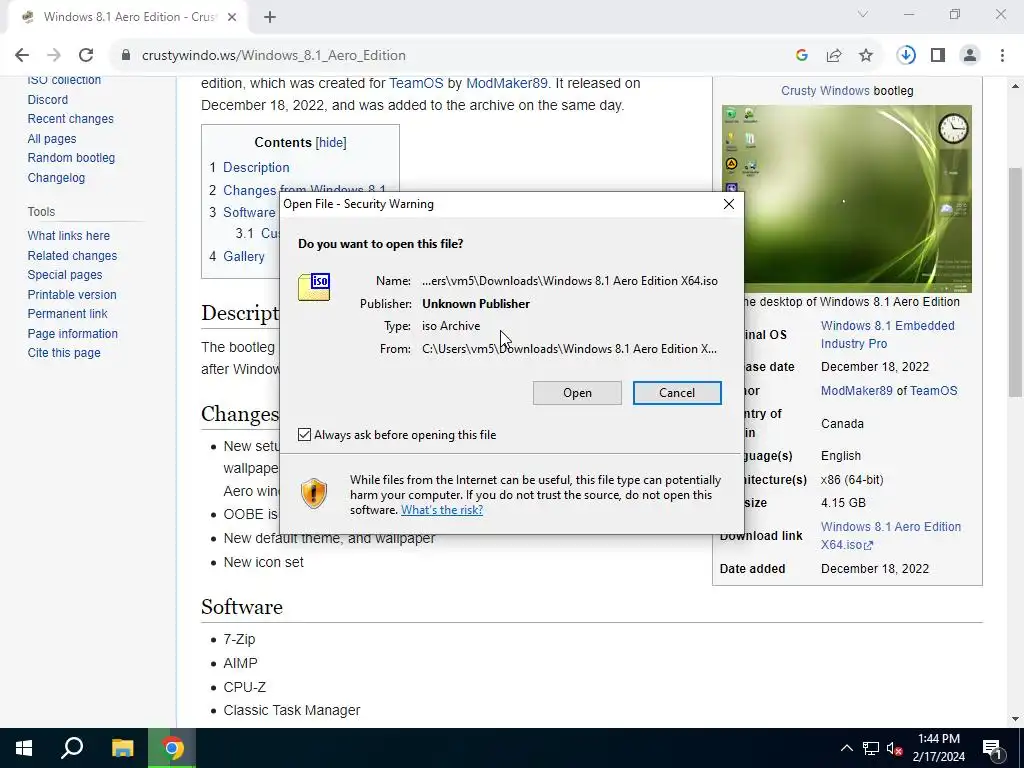Open What links here tool link
The image size is (1024, 768).
pyautogui.click(x=69, y=236)
